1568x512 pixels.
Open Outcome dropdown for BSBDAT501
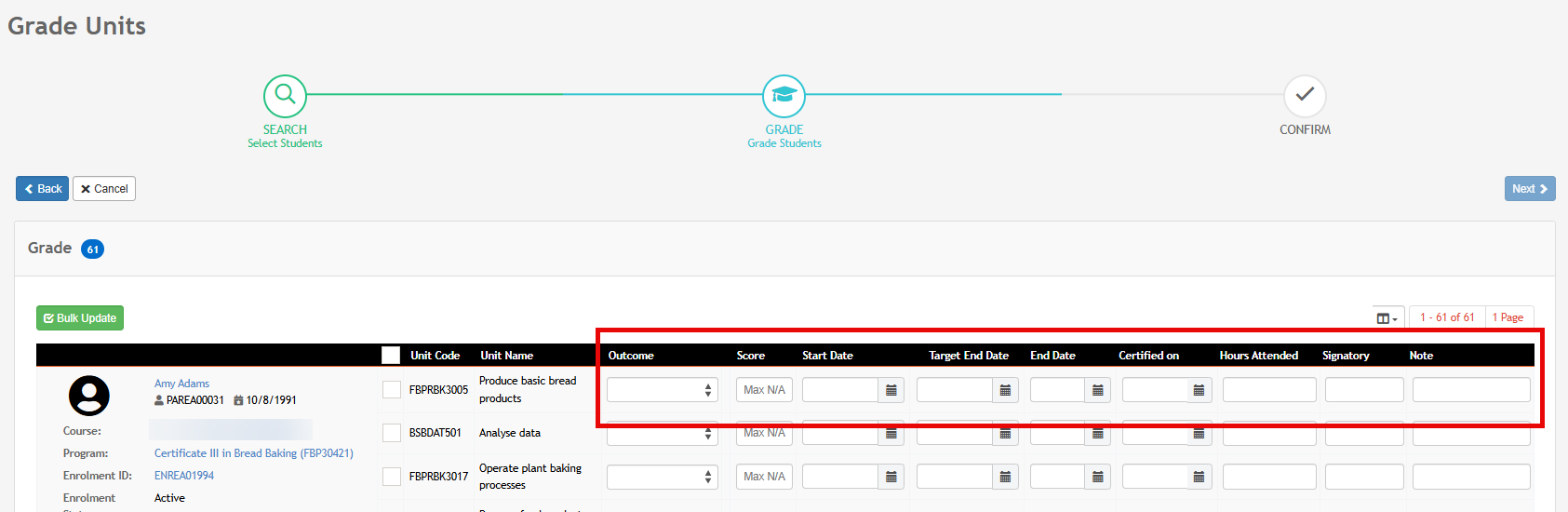pyautogui.click(x=662, y=433)
